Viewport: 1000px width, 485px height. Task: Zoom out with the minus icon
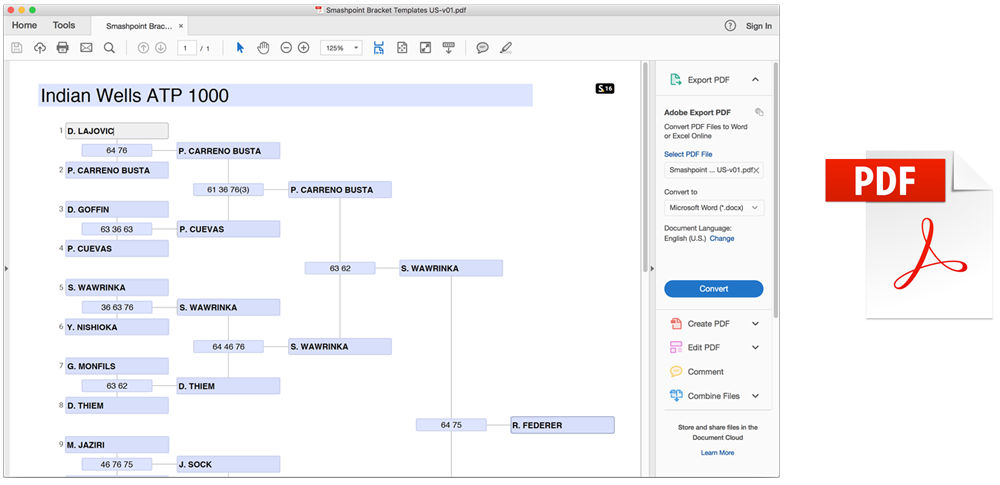coord(286,48)
